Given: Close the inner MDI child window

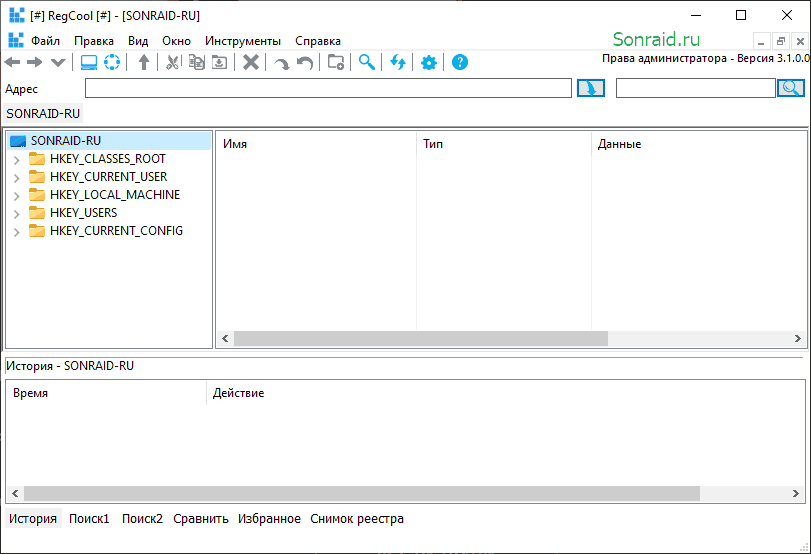Looking at the screenshot, I should pos(800,41).
